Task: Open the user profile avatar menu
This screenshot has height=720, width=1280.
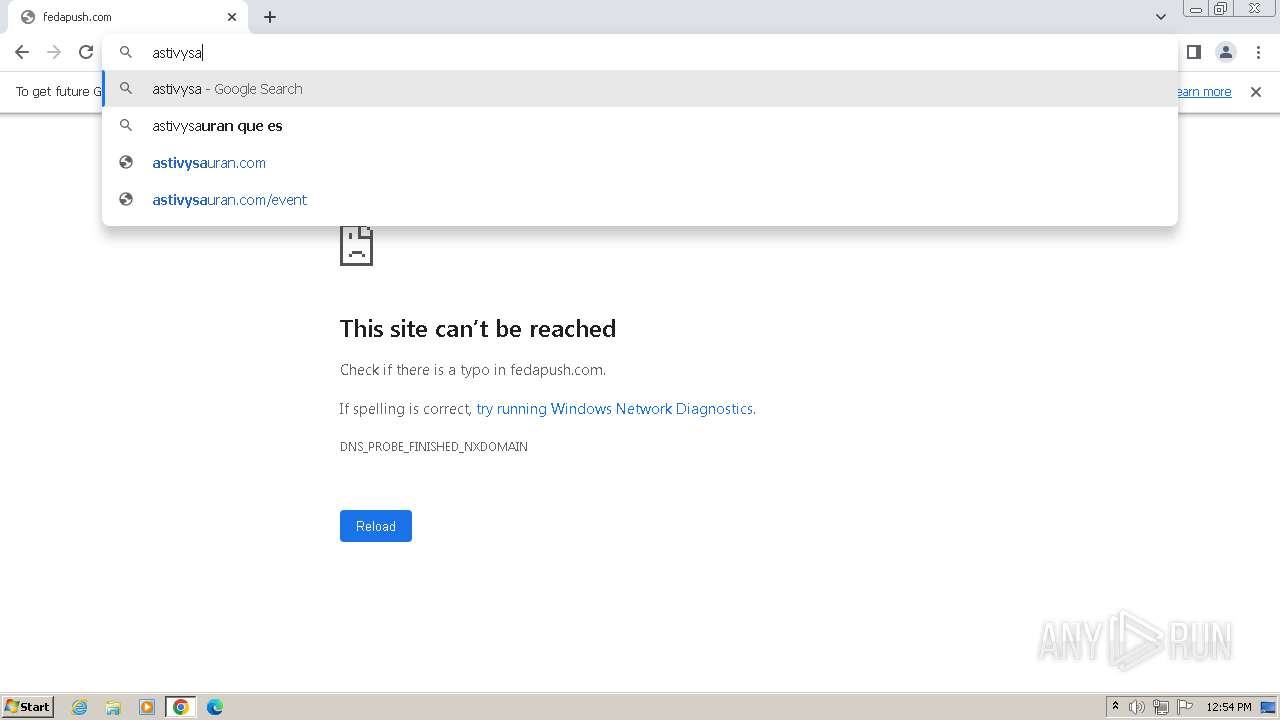Action: (x=1225, y=52)
